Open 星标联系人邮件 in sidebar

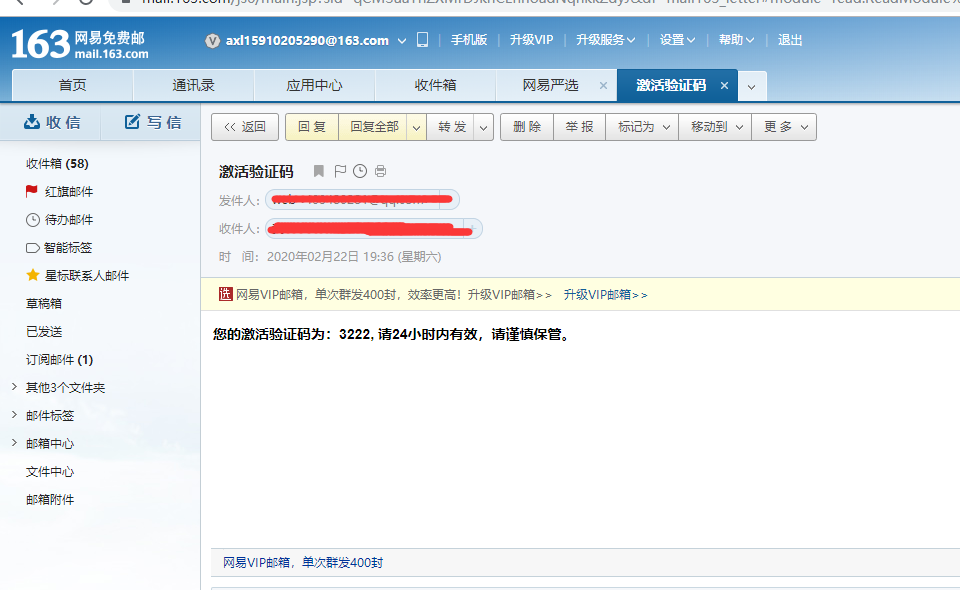(77, 275)
